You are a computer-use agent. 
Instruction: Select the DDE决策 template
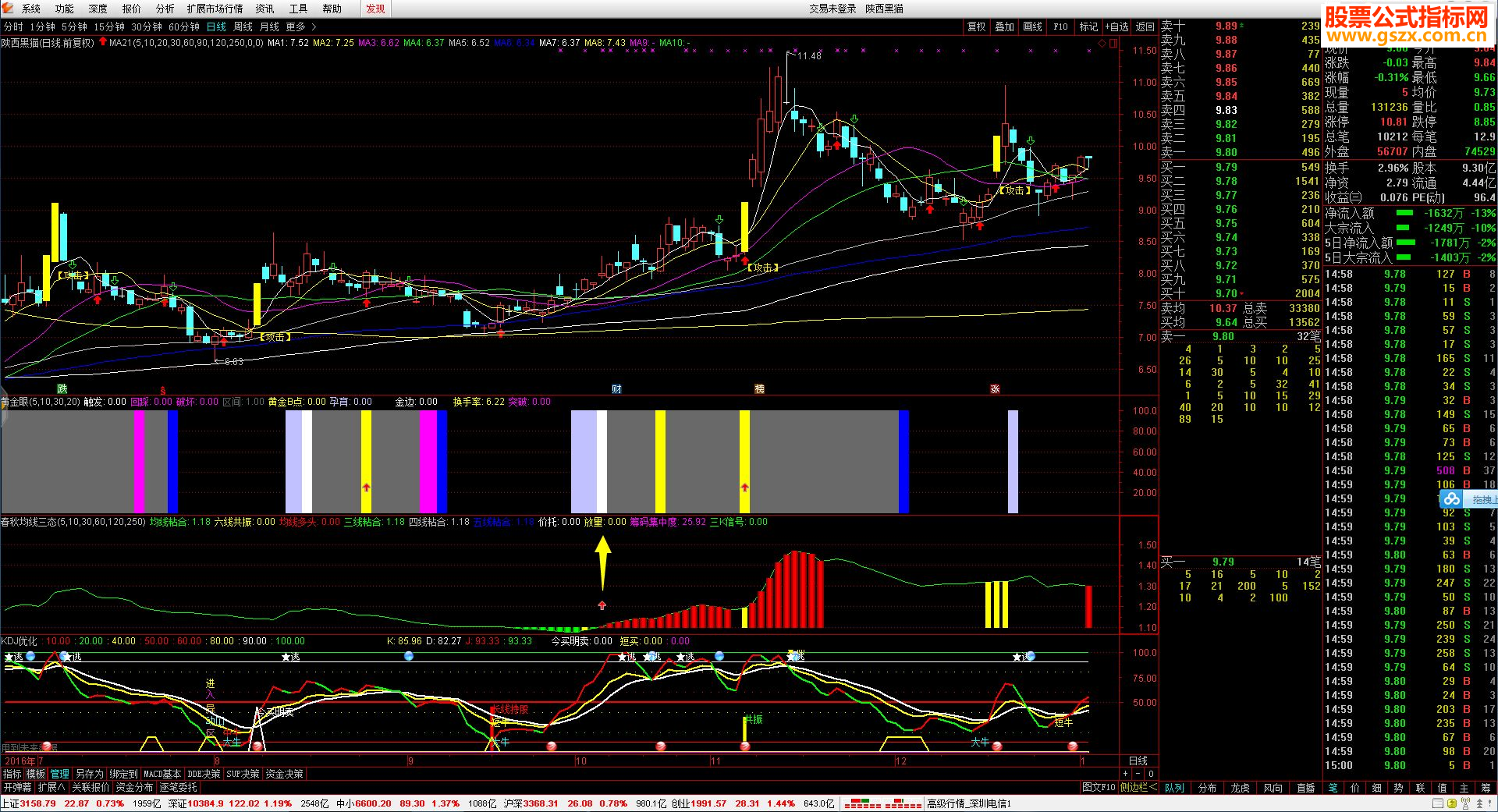click(x=204, y=774)
